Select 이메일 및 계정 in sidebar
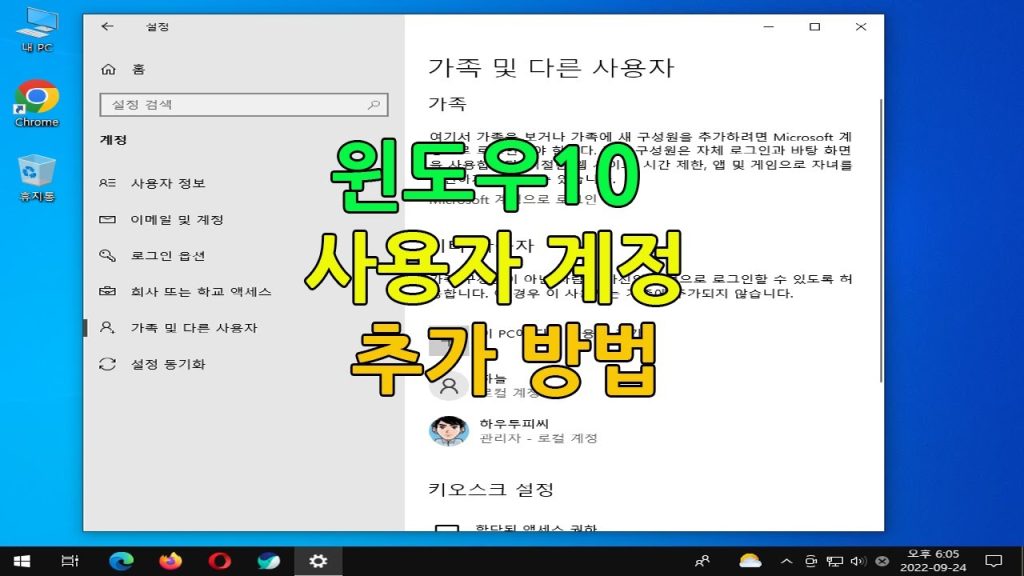This screenshot has width=1024, height=576. pyautogui.click(x=176, y=220)
